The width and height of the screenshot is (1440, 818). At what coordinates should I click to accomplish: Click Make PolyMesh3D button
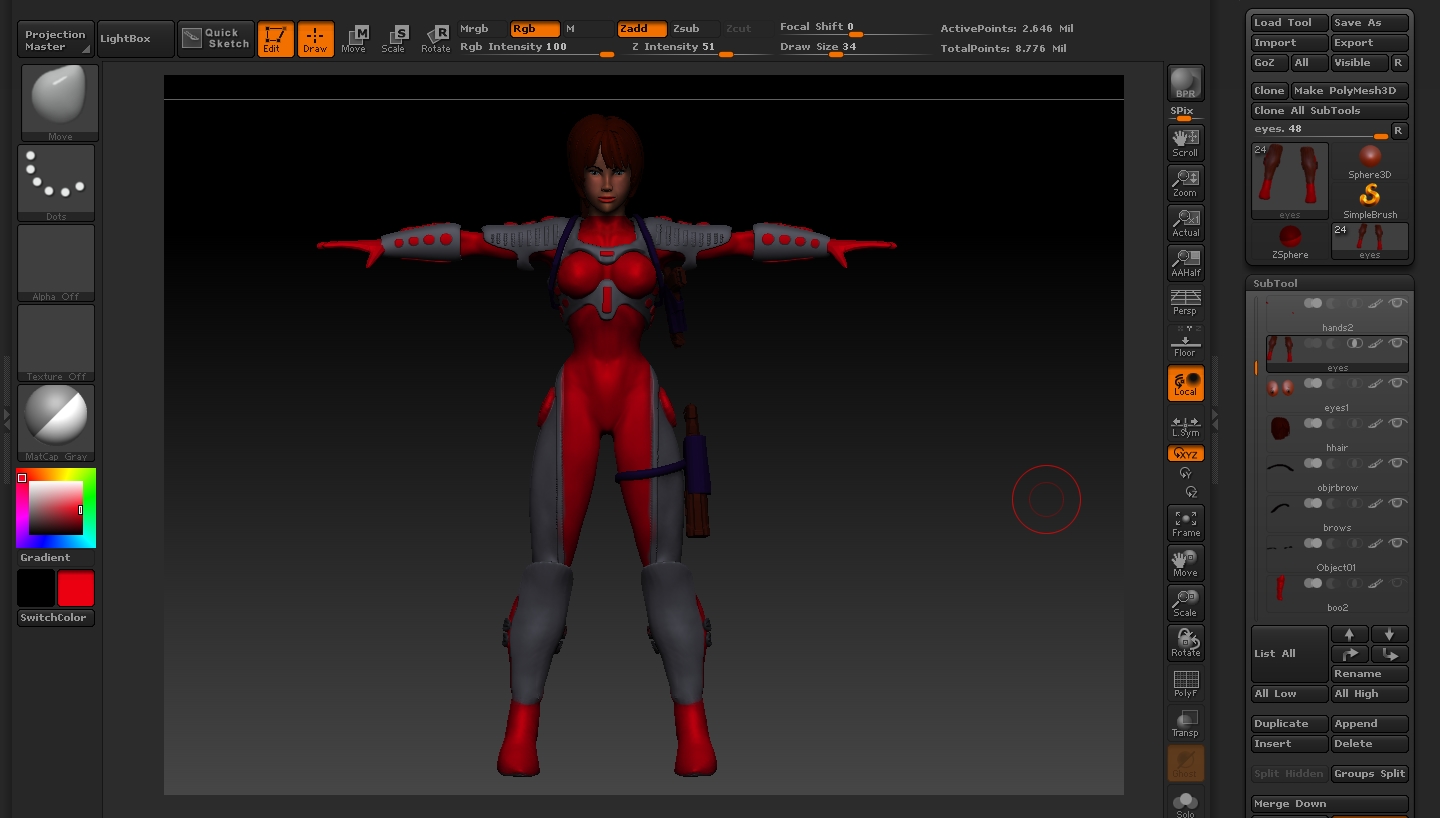point(1350,91)
